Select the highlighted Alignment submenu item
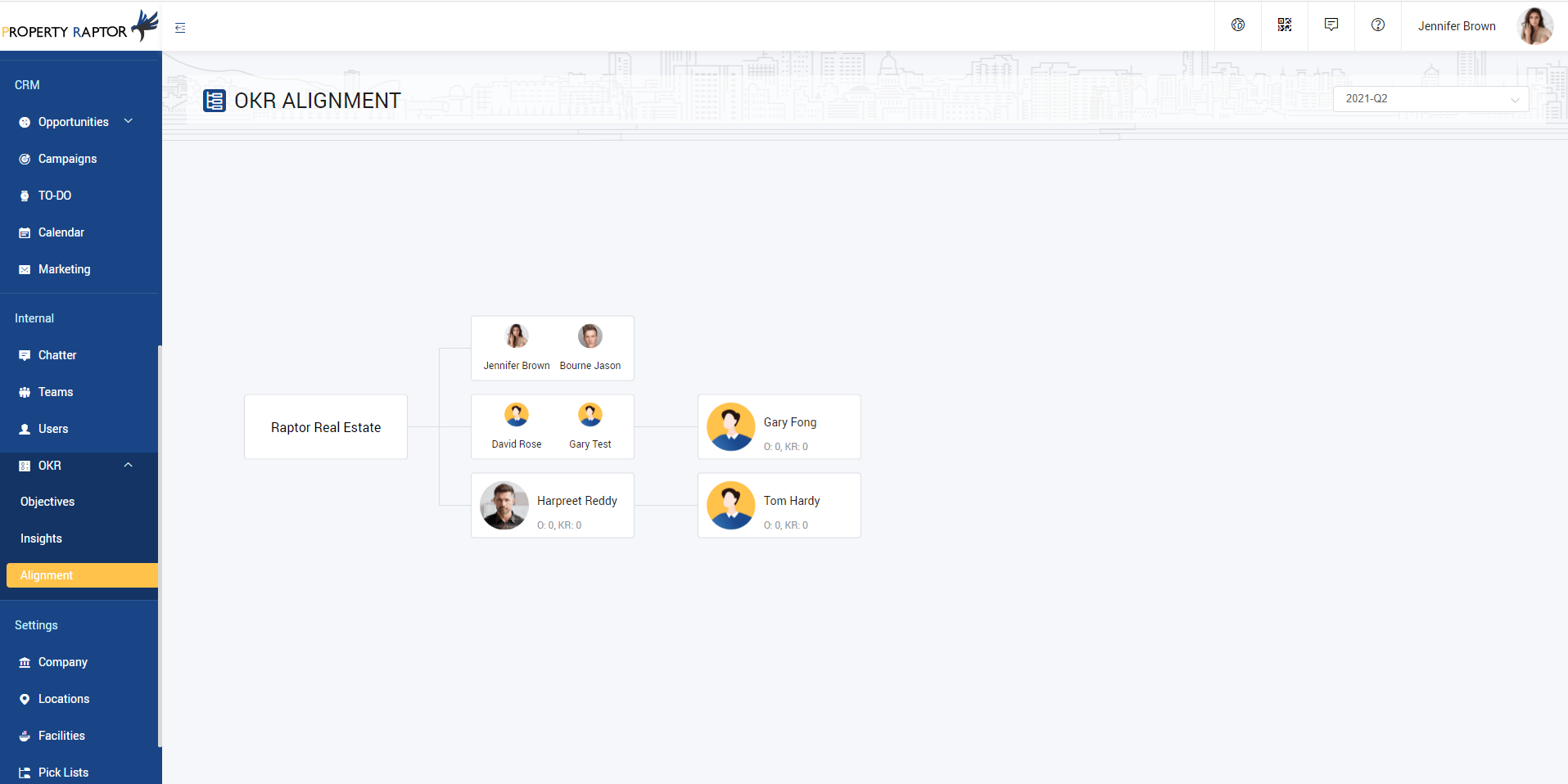Image resolution: width=1568 pixels, height=784 pixels. click(x=82, y=575)
